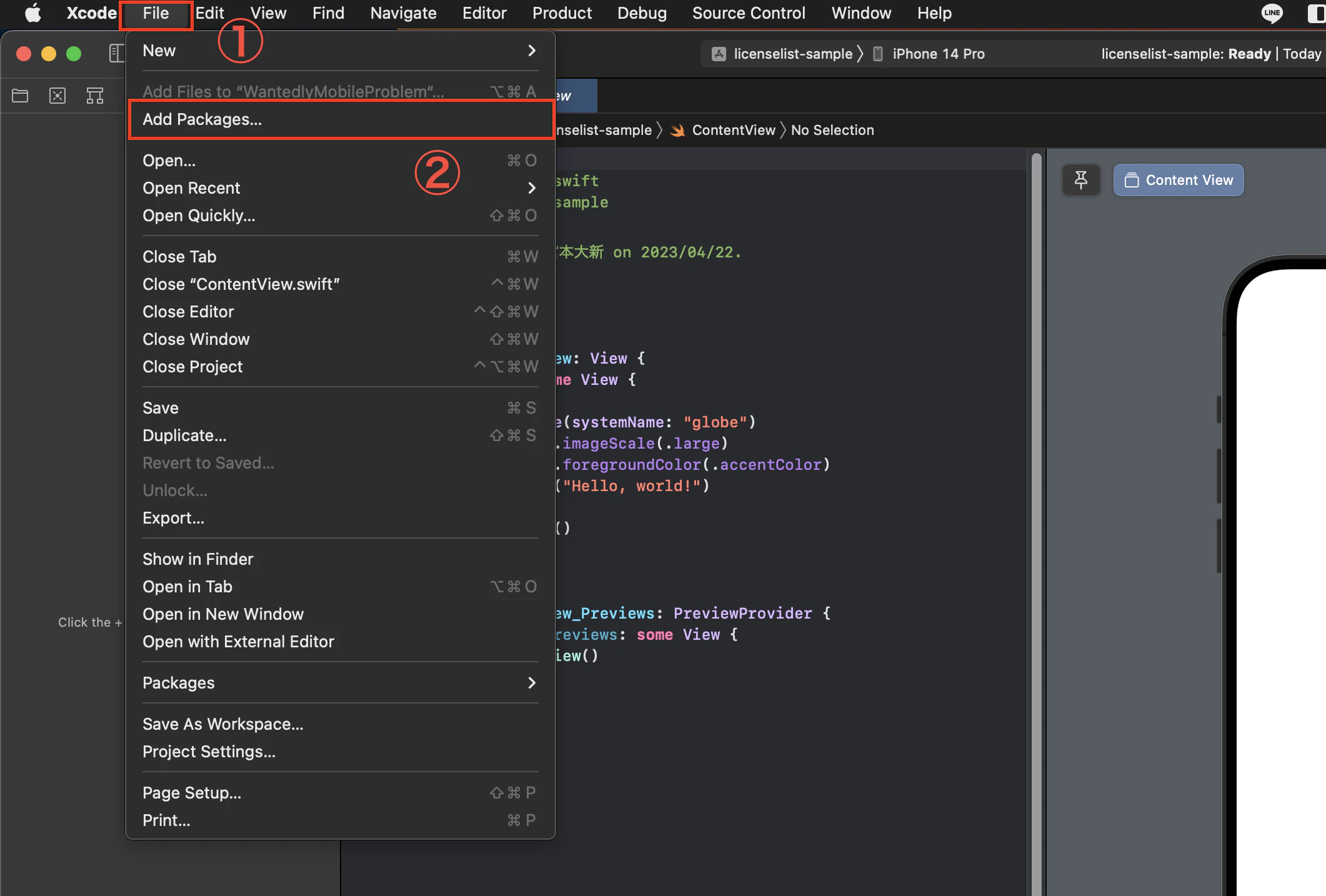Image resolution: width=1326 pixels, height=896 pixels.
Task: Select Close Tab menu item
Action: pos(341,257)
